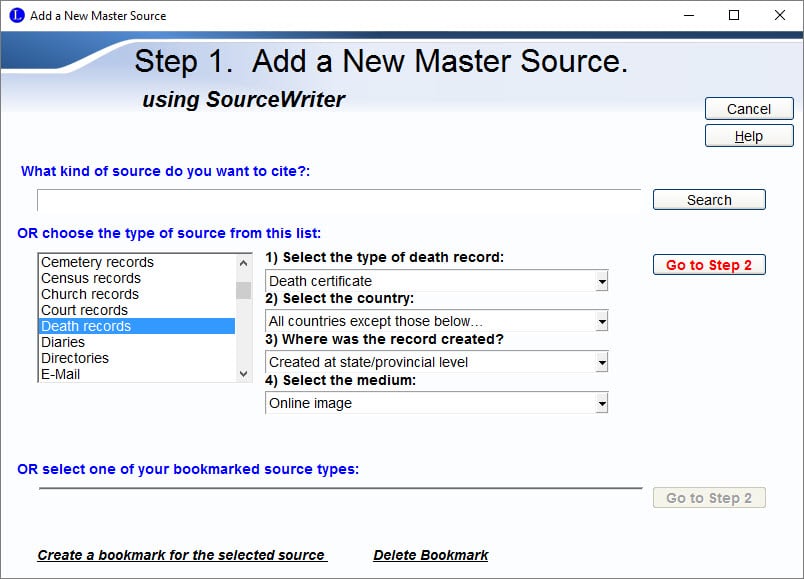Viewport: 804px width, 579px height.
Task: Click the Legacy app icon in title bar
Action: pyautogui.click(x=17, y=15)
